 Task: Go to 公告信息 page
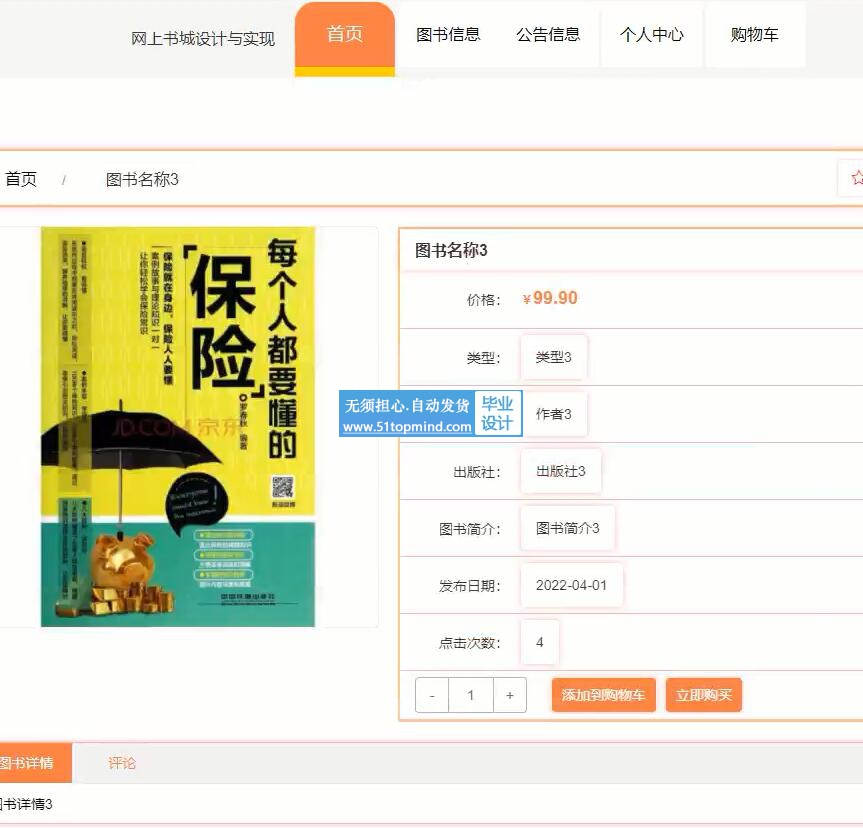pyautogui.click(x=549, y=35)
